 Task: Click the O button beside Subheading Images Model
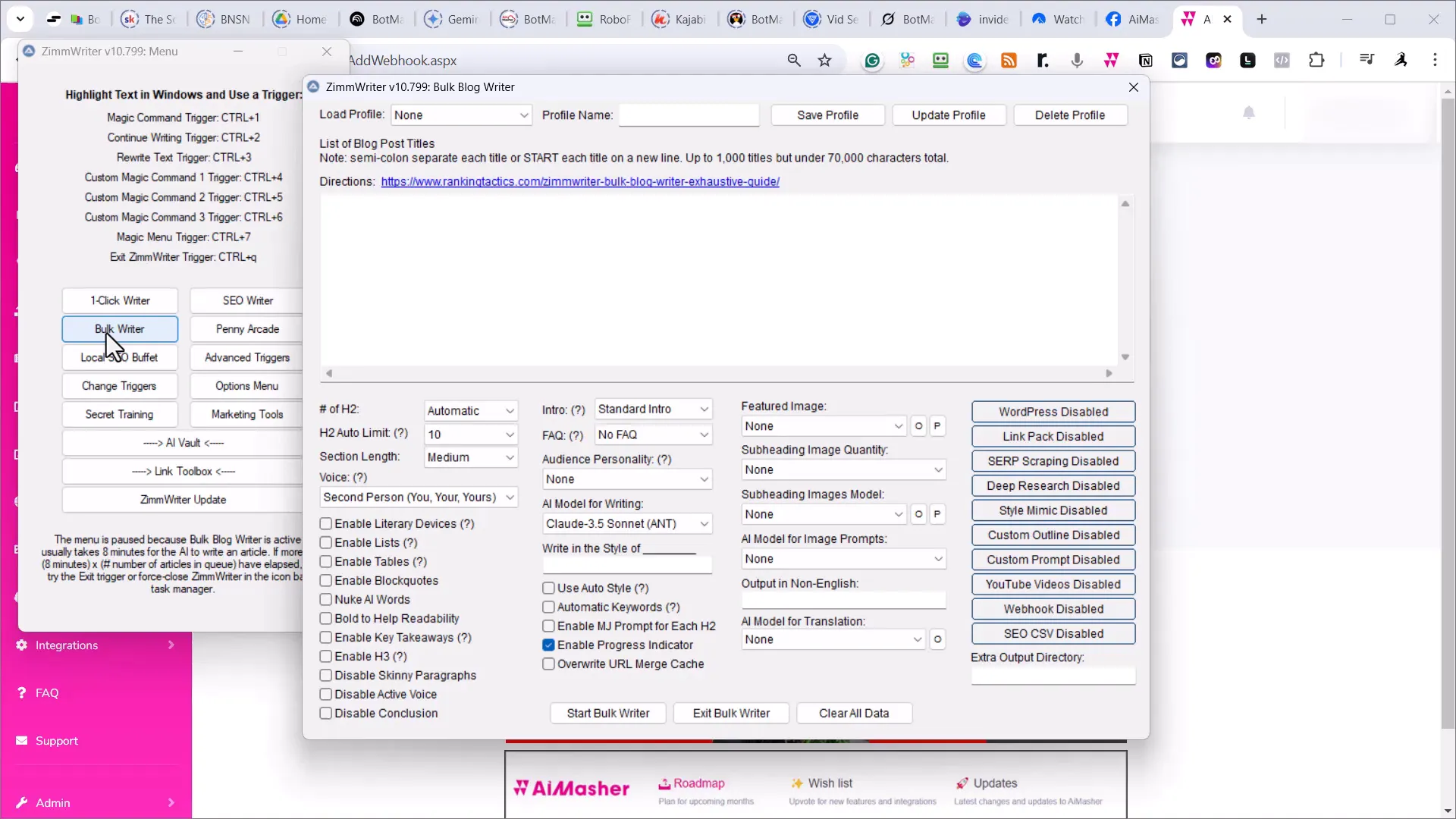pos(918,514)
